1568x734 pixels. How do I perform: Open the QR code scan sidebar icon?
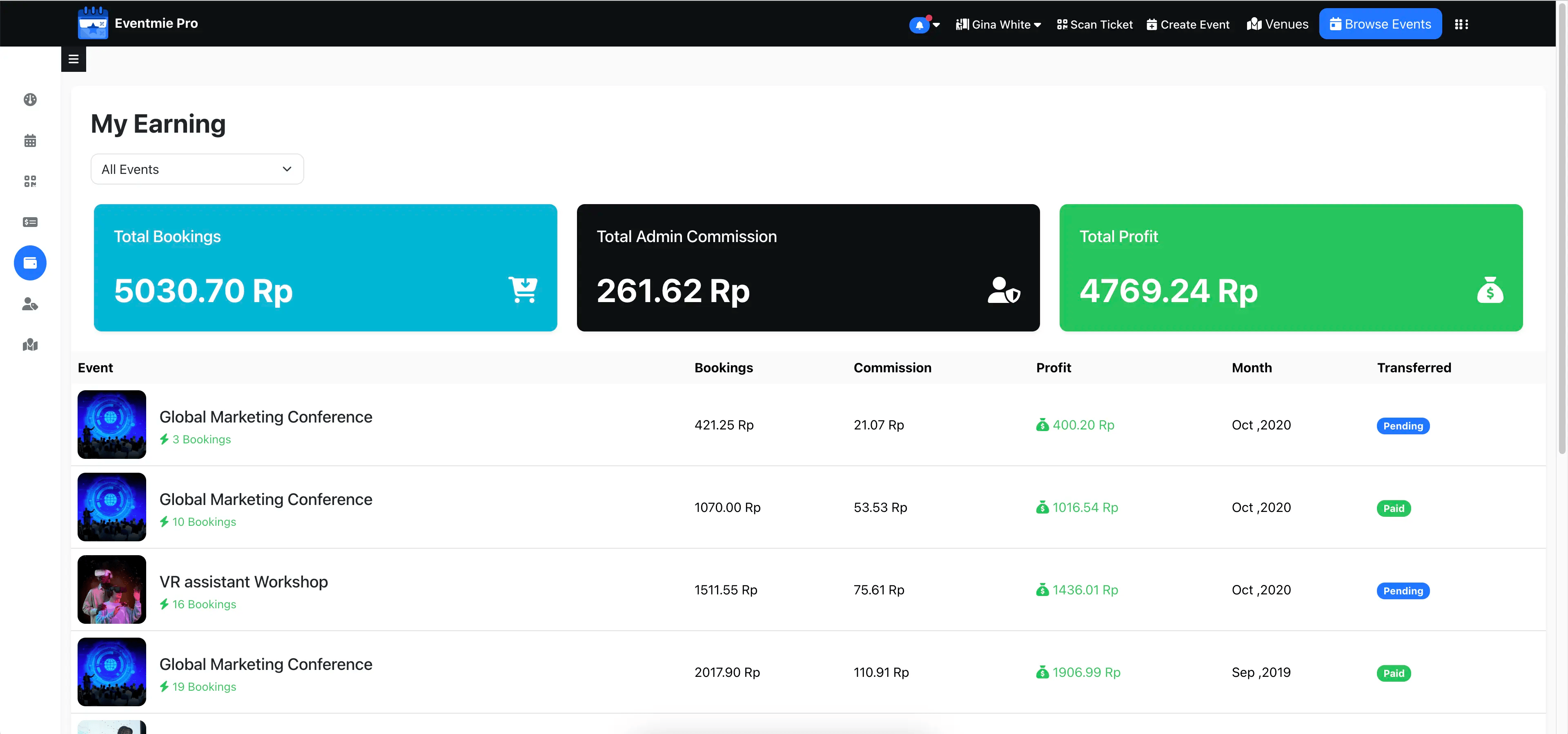point(30,181)
